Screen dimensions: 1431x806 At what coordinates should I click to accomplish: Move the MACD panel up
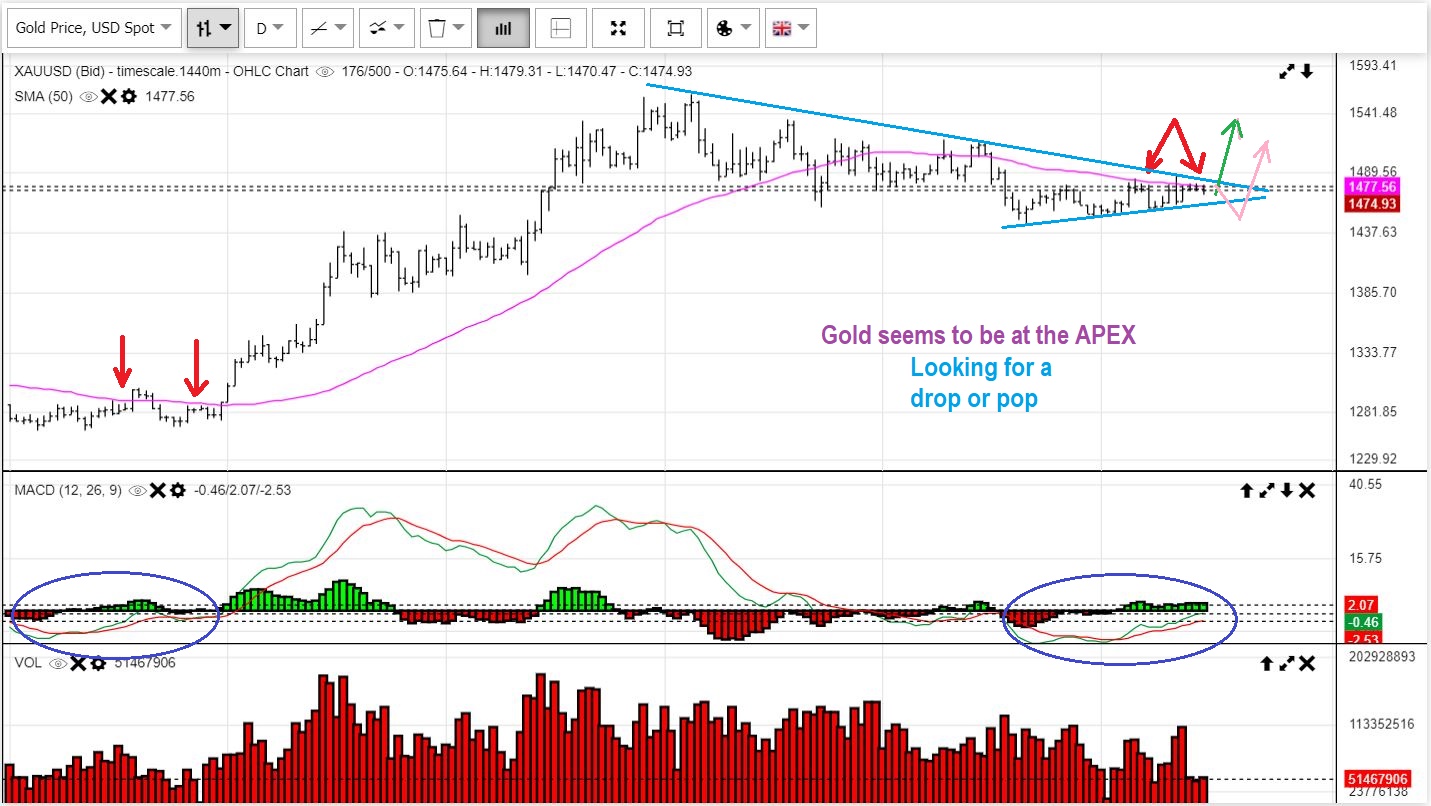pyautogui.click(x=1247, y=490)
